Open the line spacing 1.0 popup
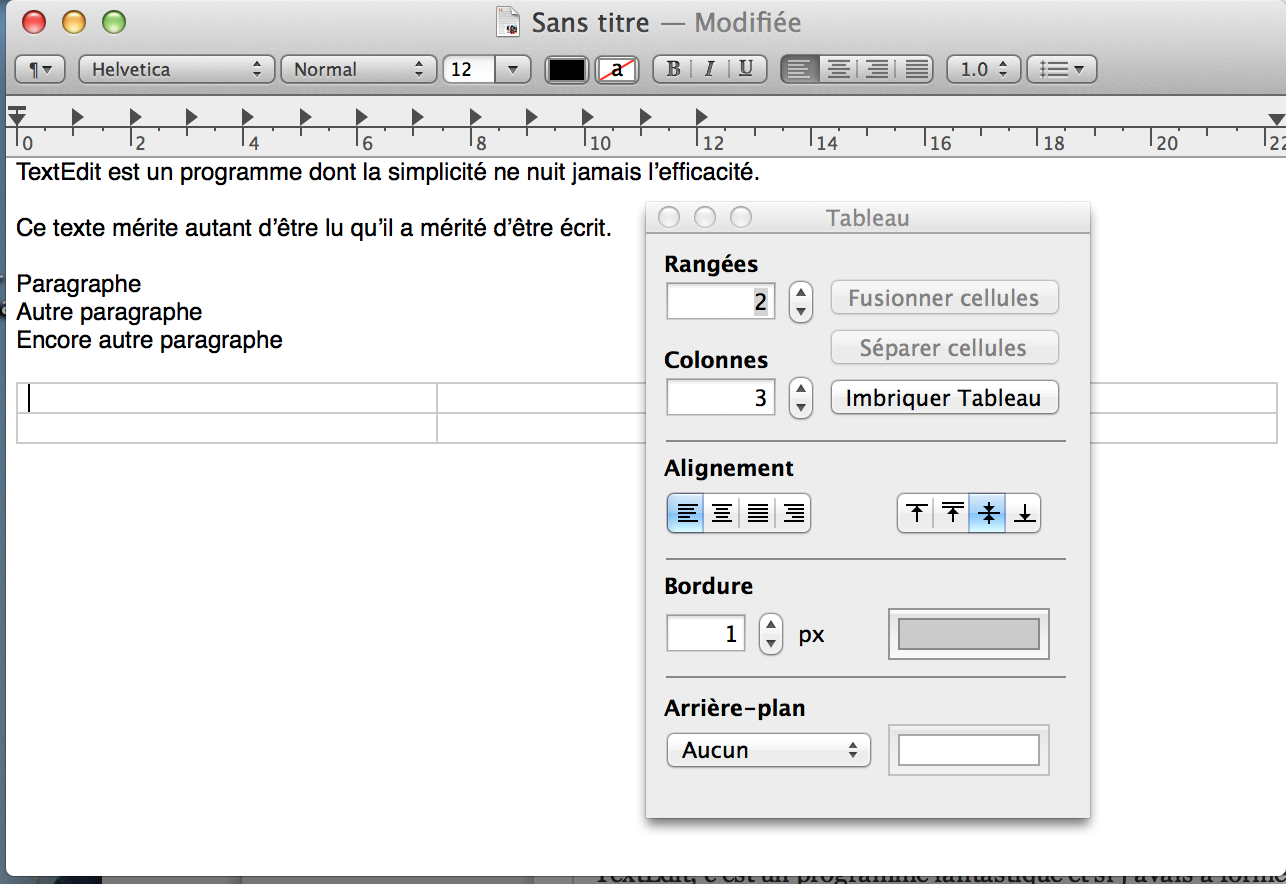 (983, 69)
